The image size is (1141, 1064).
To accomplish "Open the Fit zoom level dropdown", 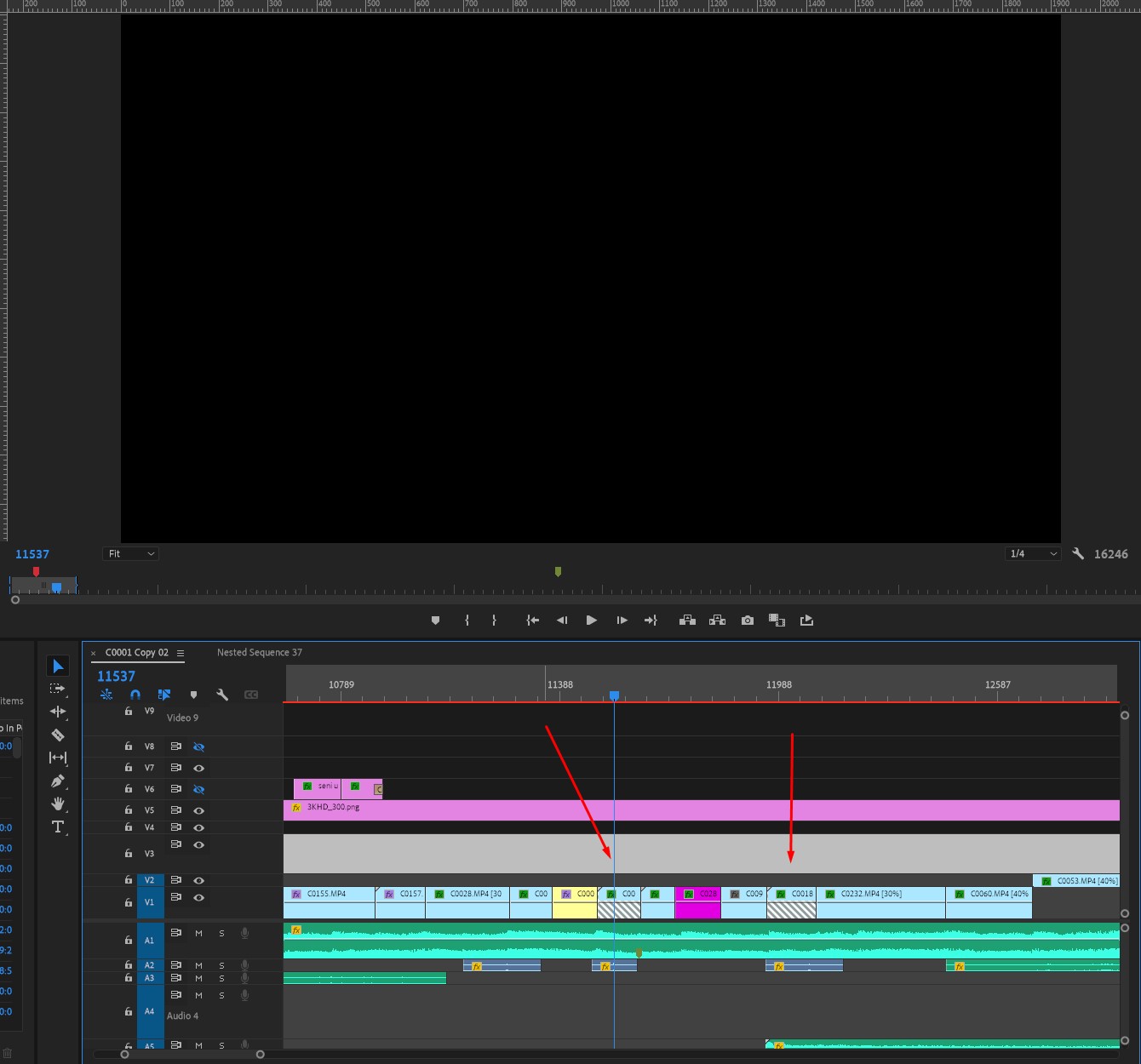I will coord(129,553).
